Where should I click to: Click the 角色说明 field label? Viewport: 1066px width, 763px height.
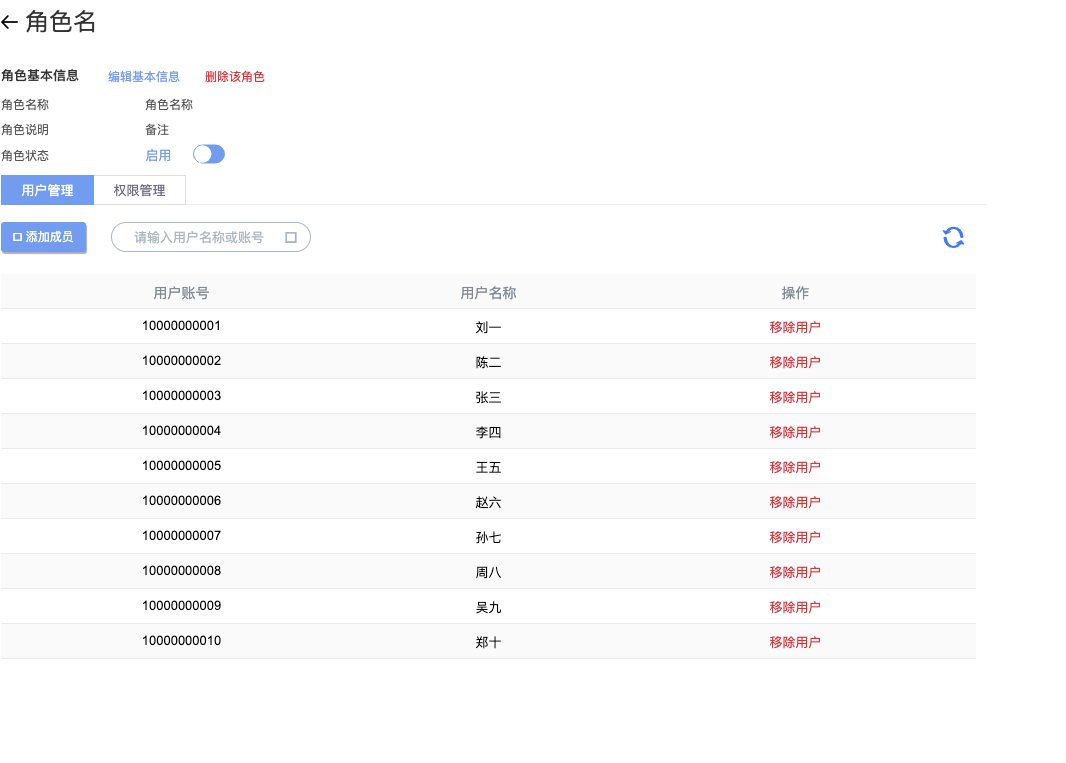point(25,130)
